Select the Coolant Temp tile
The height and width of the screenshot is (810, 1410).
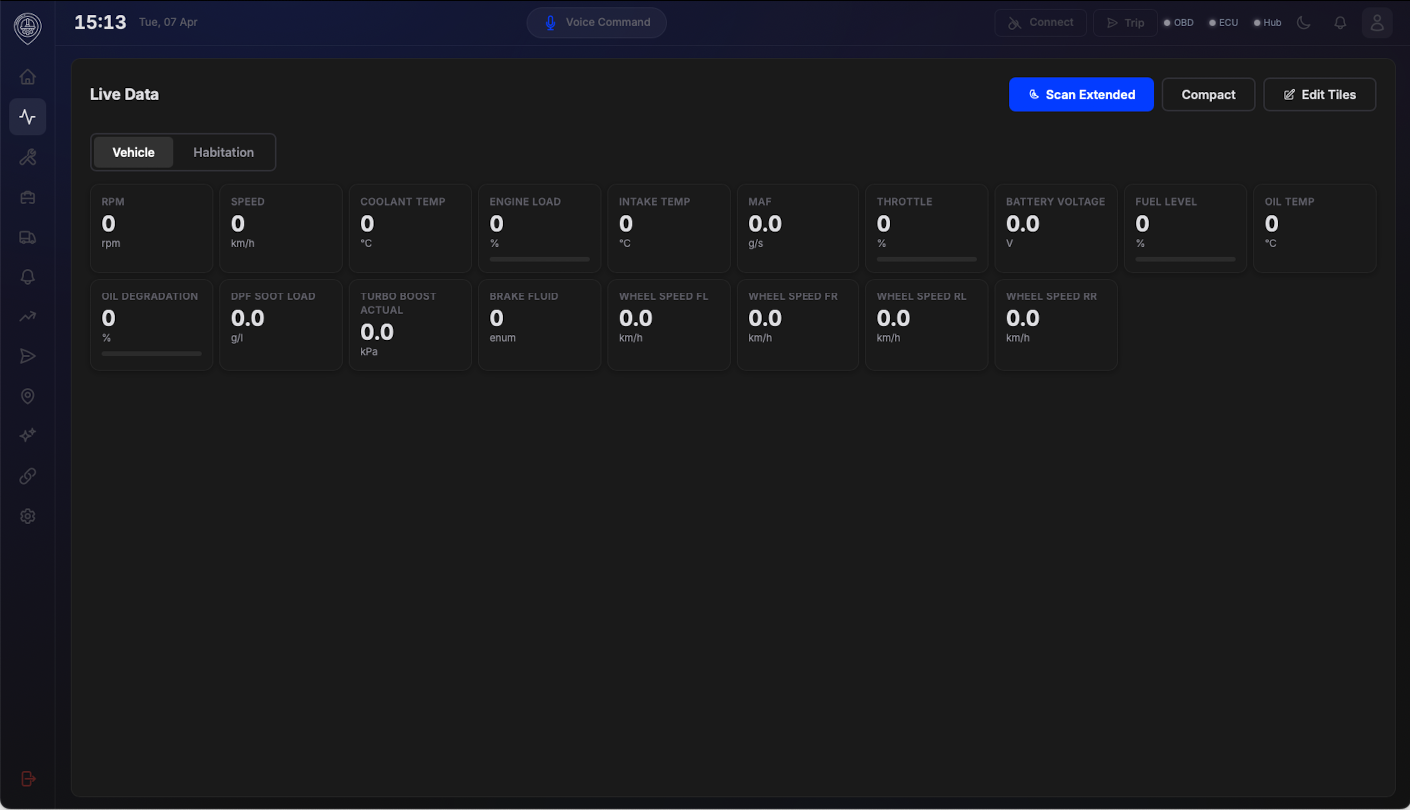click(x=410, y=228)
